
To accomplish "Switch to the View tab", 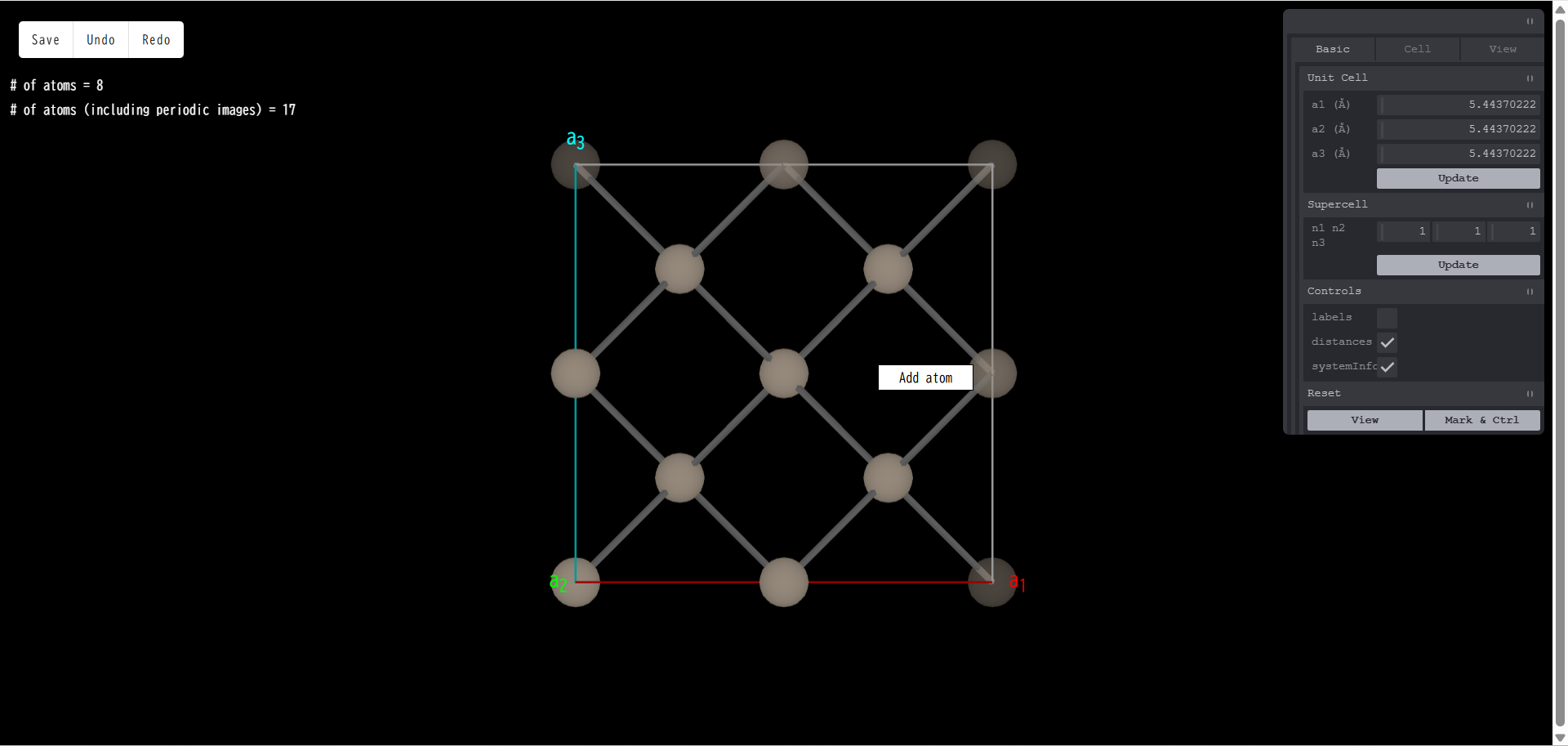I will click(1501, 49).
